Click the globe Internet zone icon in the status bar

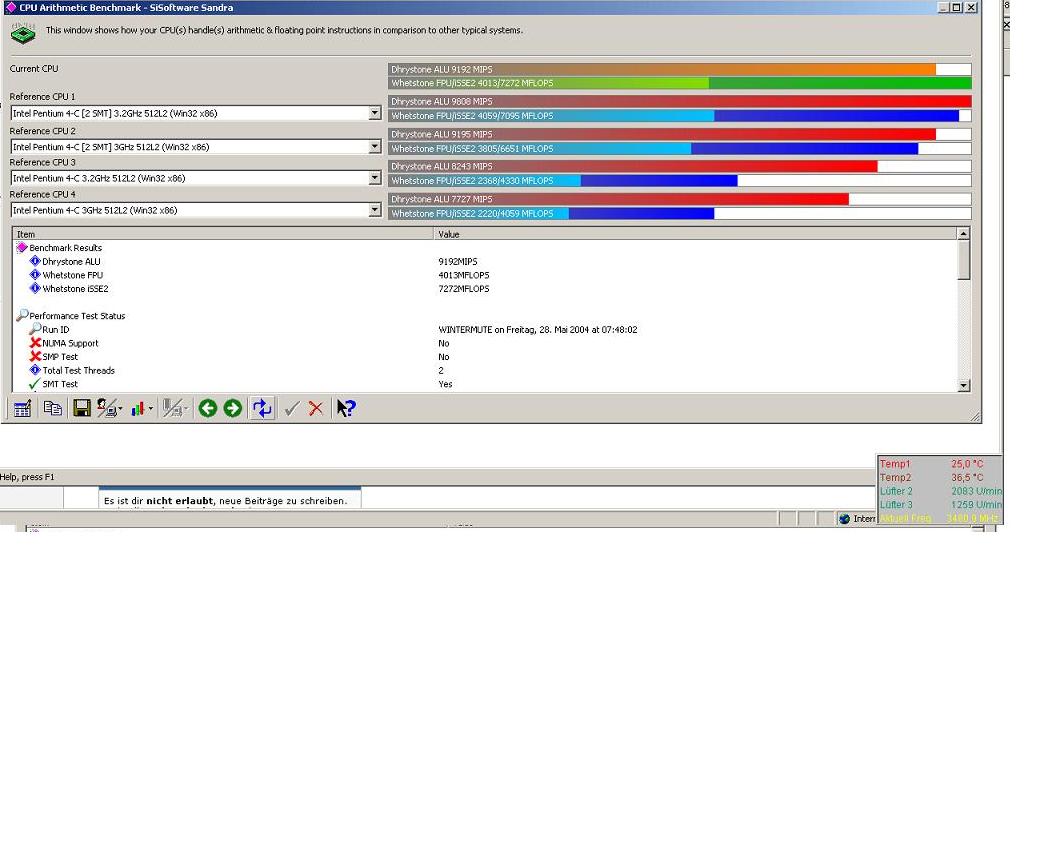click(845, 519)
